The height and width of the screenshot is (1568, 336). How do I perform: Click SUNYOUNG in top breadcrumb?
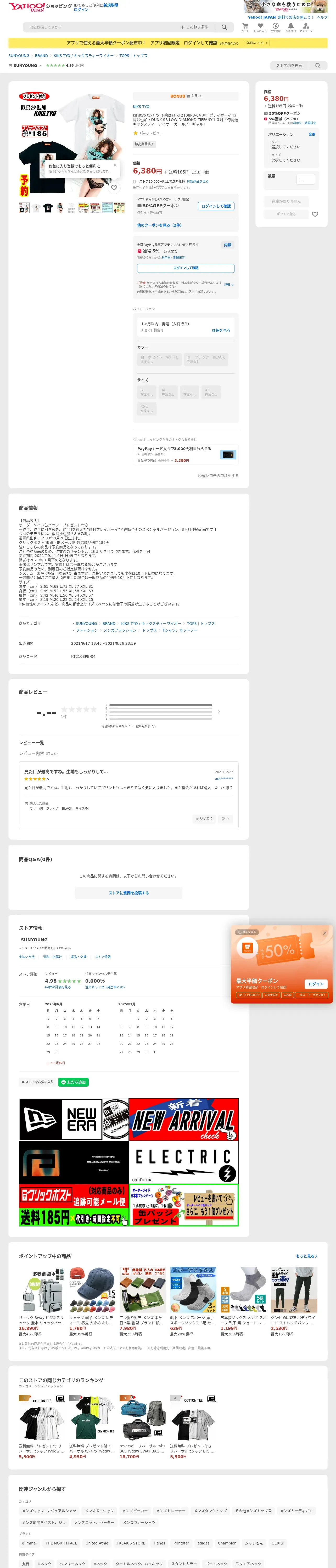[19, 55]
